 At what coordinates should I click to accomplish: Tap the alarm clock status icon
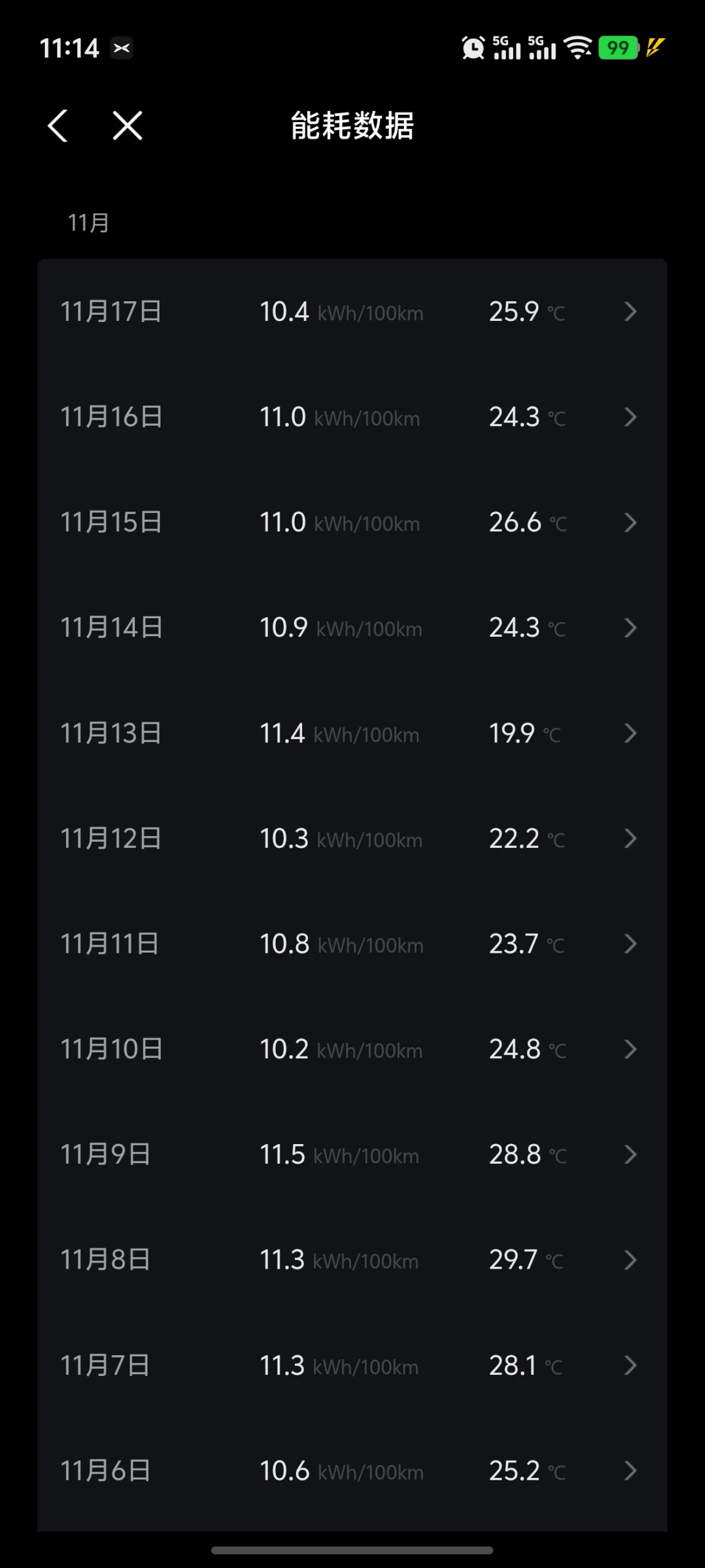coord(473,48)
